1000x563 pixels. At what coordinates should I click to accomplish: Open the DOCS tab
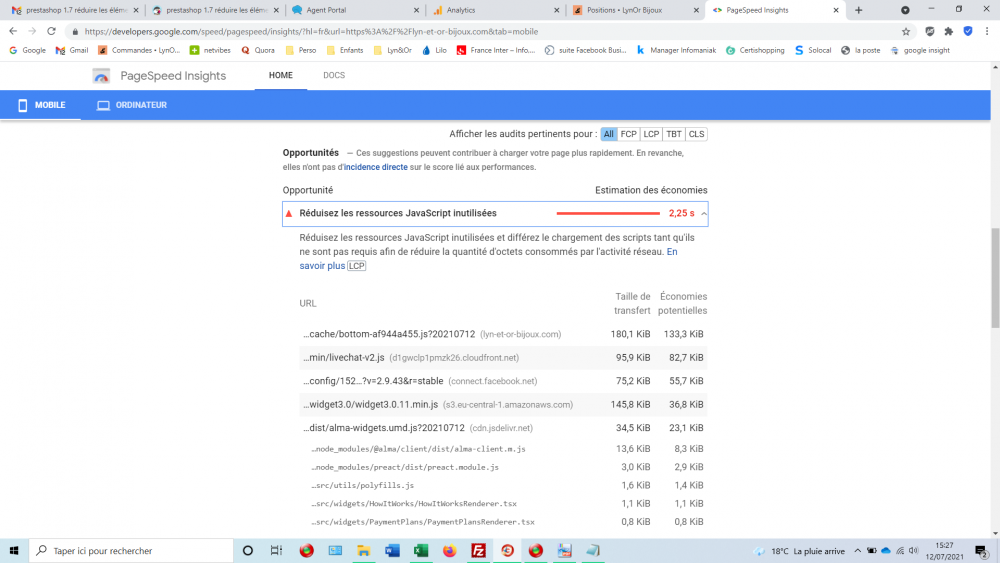click(x=334, y=75)
